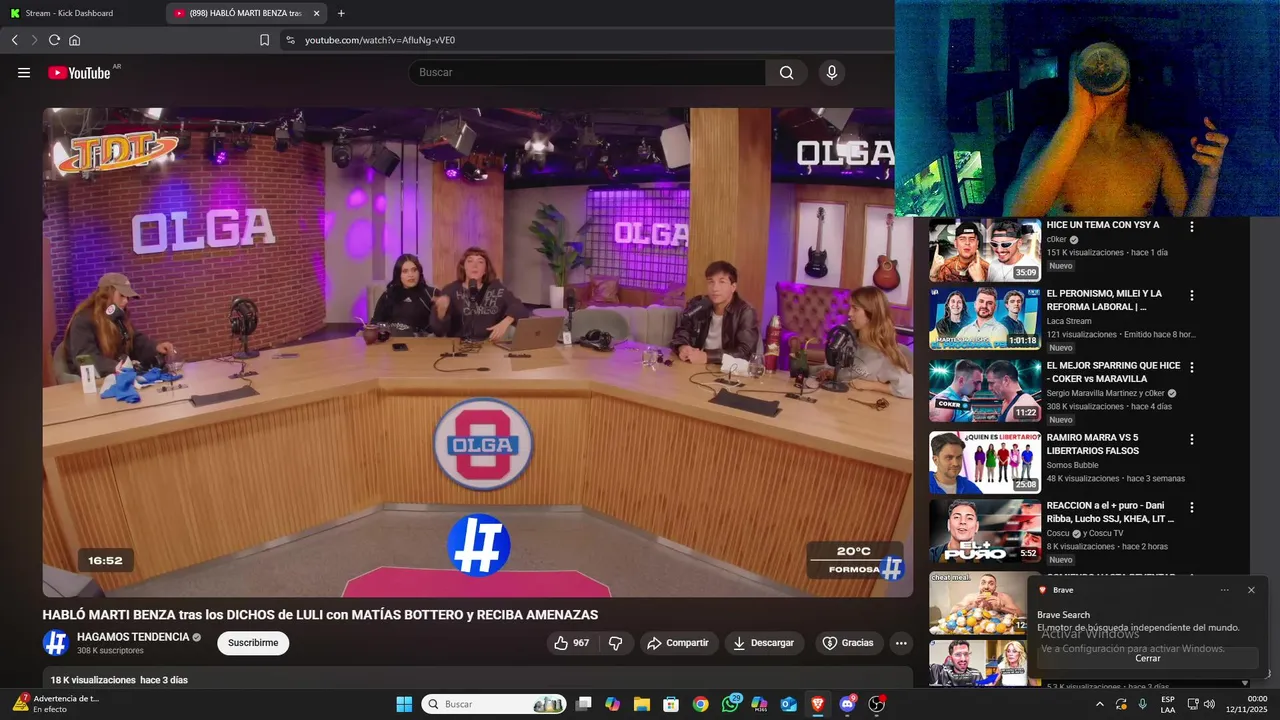
Task: Reload the page with refresh icon
Action: point(54,40)
